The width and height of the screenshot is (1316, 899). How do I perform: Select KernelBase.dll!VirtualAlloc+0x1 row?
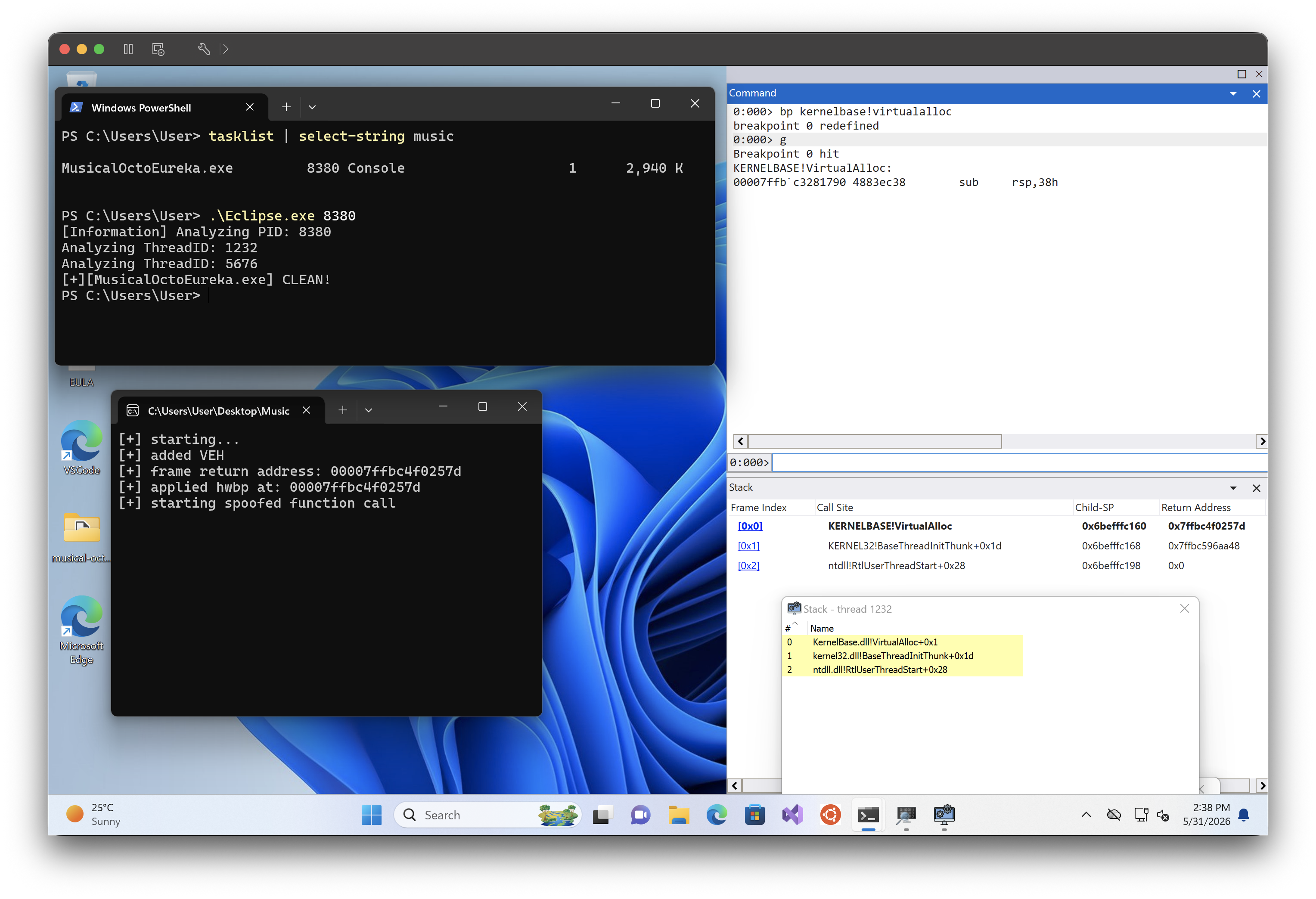(903, 642)
